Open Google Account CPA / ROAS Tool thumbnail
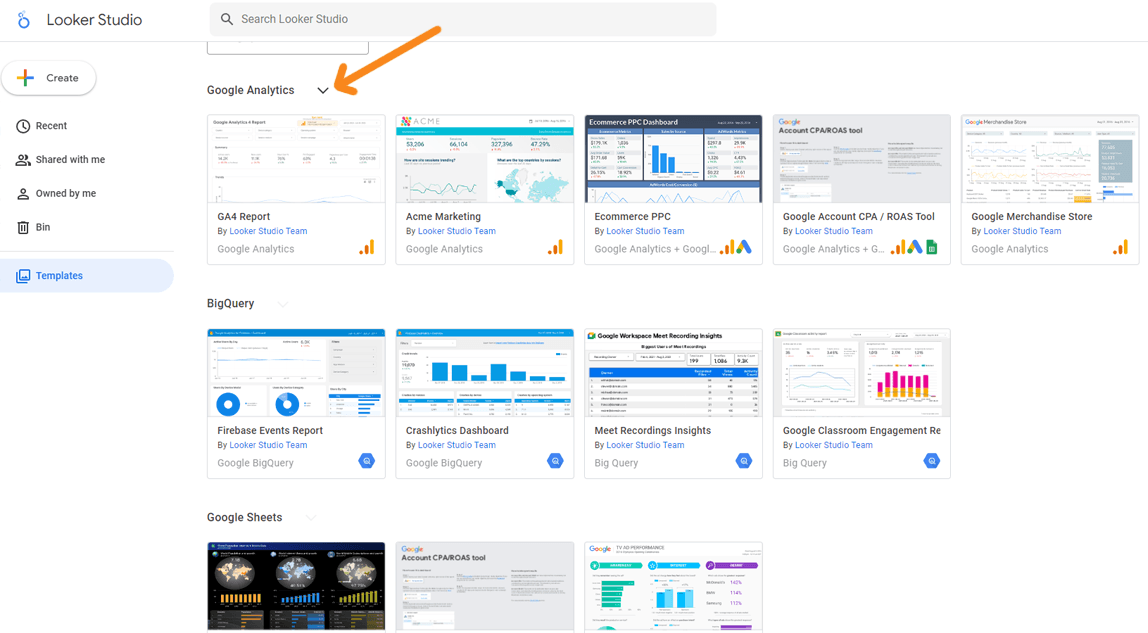 (x=862, y=158)
